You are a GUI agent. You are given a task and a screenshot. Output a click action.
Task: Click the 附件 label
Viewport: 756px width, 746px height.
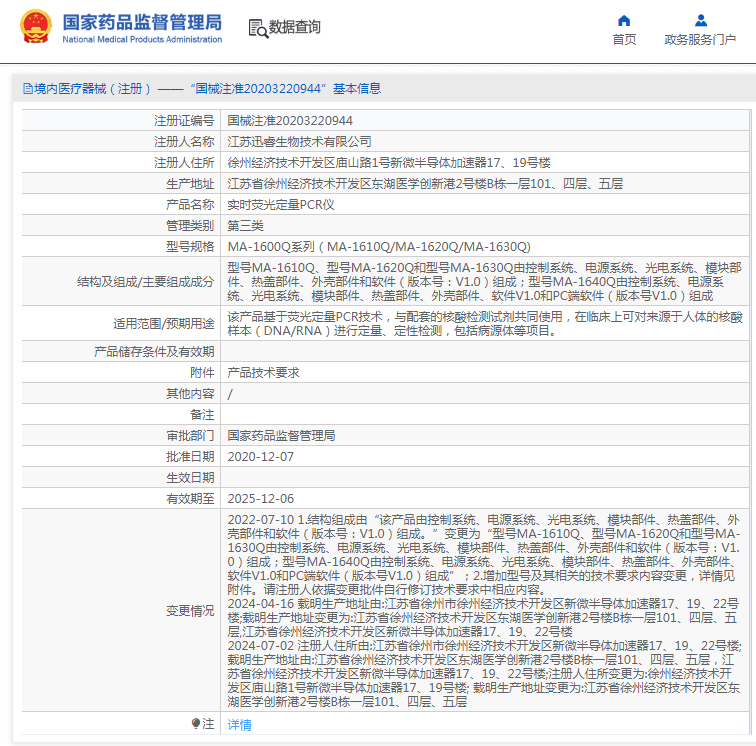click(202, 373)
